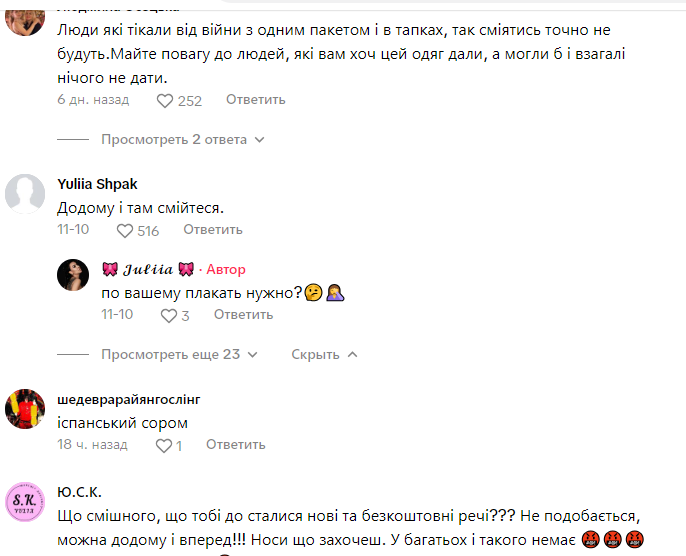Like the 'іспанський сором' comment
The height and width of the screenshot is (556, 686).
[x=164, y=446]
